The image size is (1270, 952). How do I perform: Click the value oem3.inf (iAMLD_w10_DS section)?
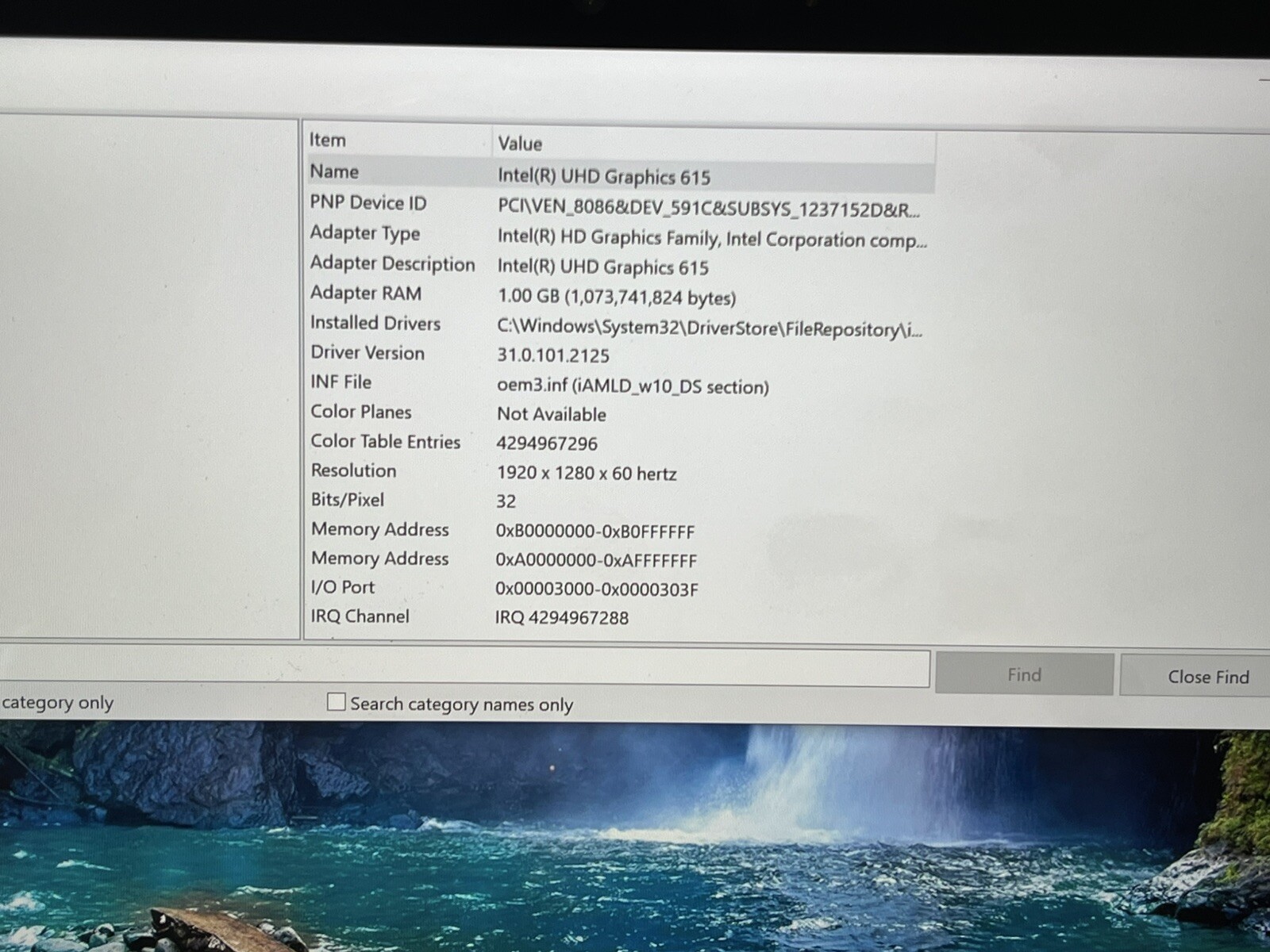click(633, 386)
